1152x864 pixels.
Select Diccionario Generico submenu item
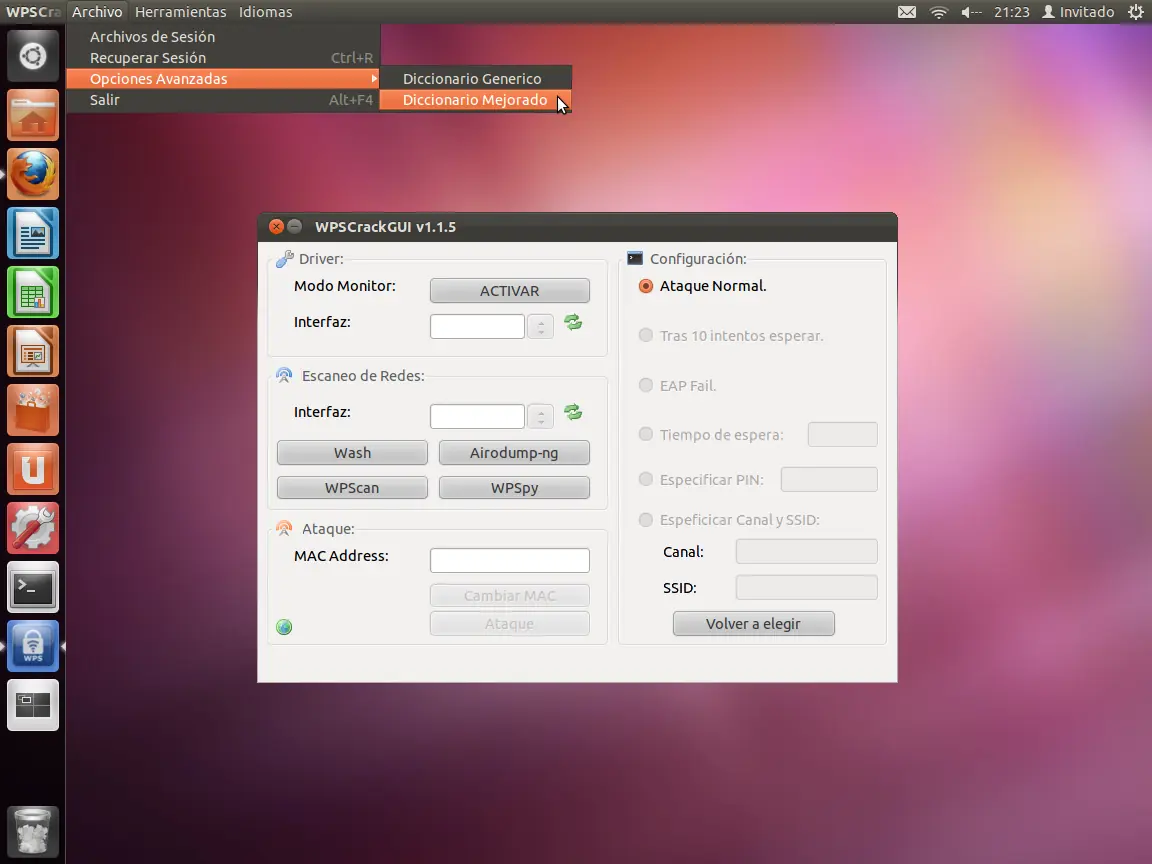[475, 79]
